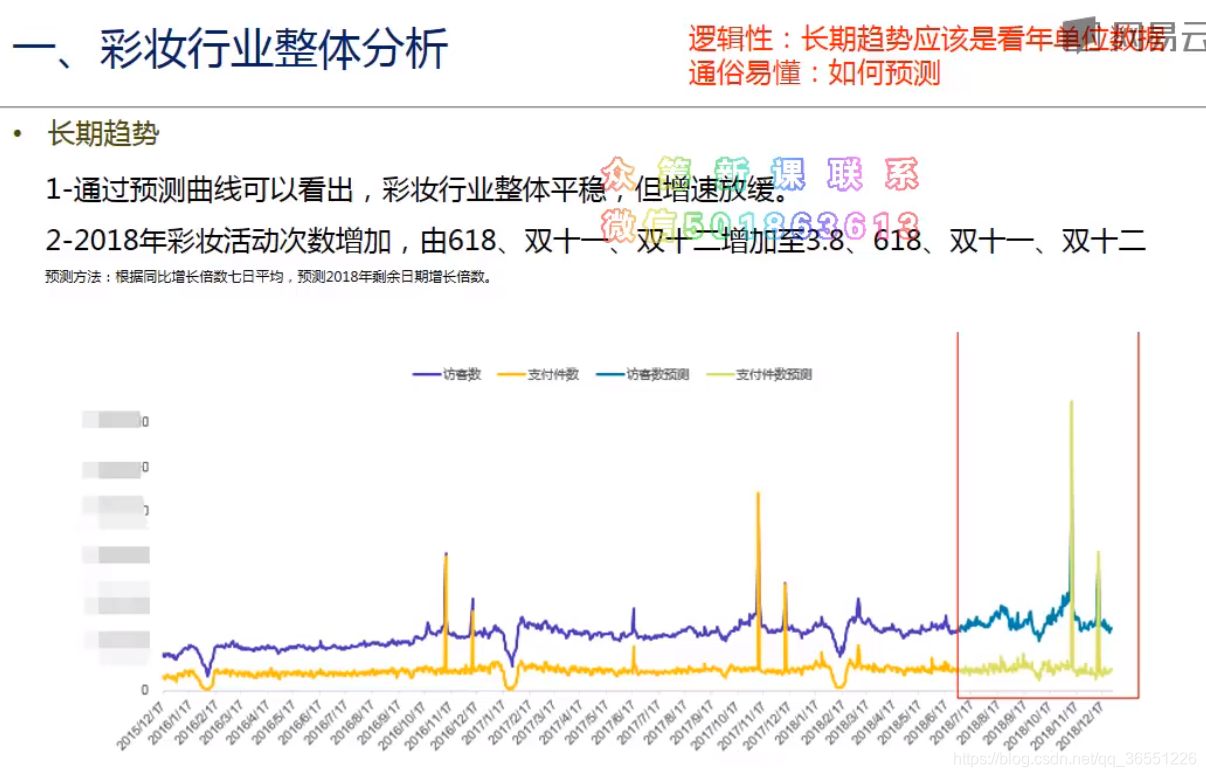Viewport: 1206px width, 777px height.
Task: Click the 支付件数 legend entry
Action: click(x=538, y=375)
